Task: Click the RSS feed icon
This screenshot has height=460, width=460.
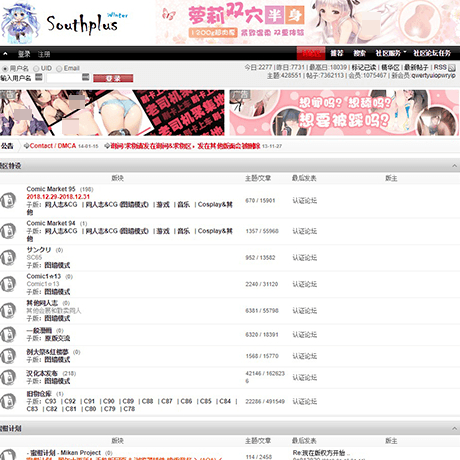Action: pos(452,68)
